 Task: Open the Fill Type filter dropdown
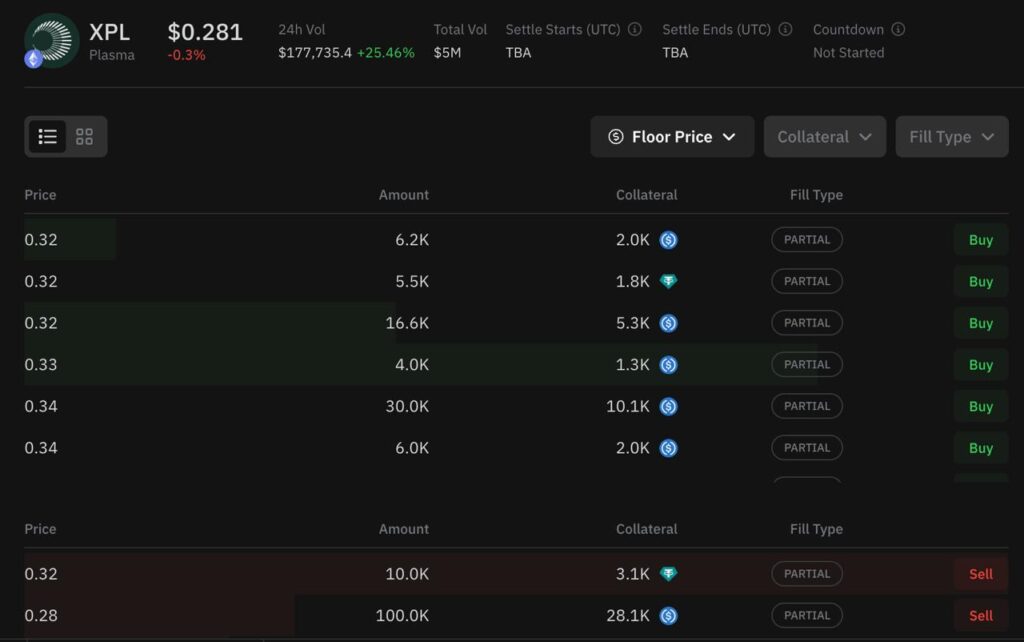[x=951, y=136]
